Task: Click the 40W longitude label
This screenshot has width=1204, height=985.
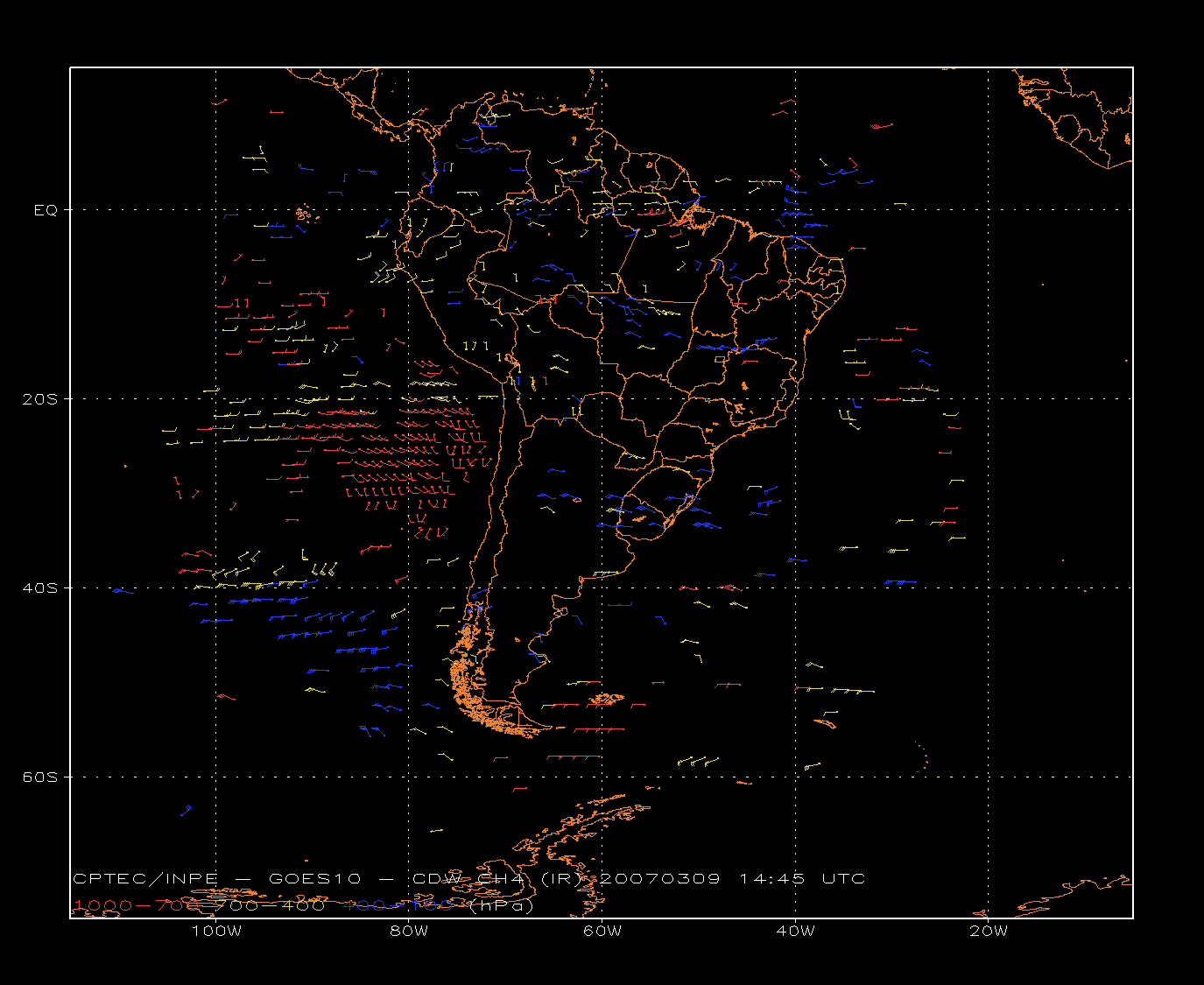Action: pyautogui.click(x=795, y=932)
